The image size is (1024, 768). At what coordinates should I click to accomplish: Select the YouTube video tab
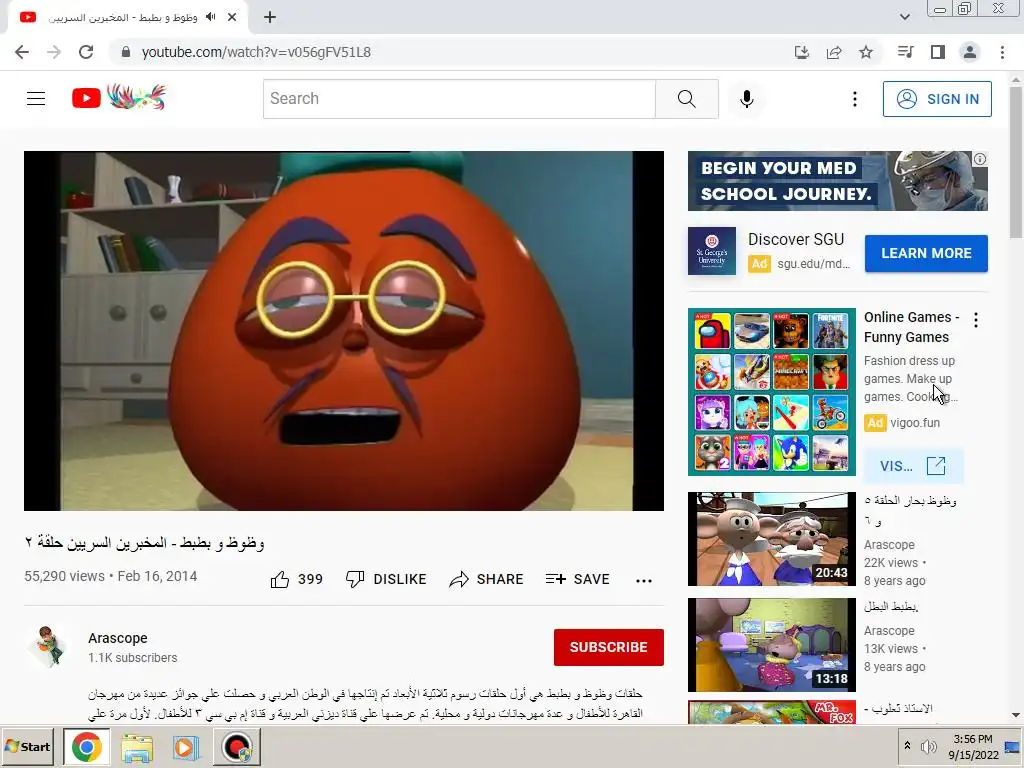point(127,18)
